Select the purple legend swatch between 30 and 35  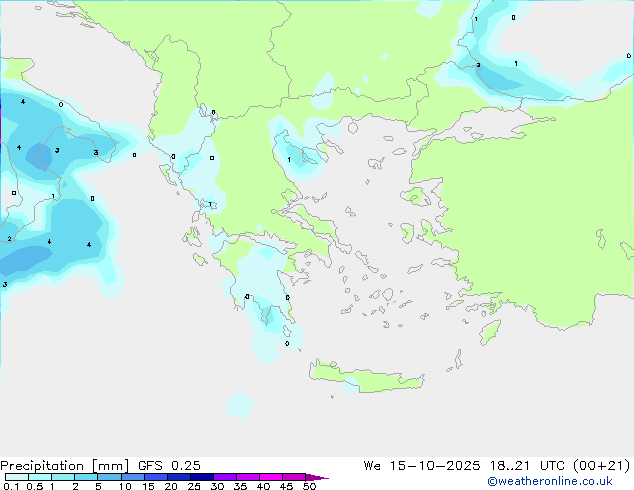point(225,477)
